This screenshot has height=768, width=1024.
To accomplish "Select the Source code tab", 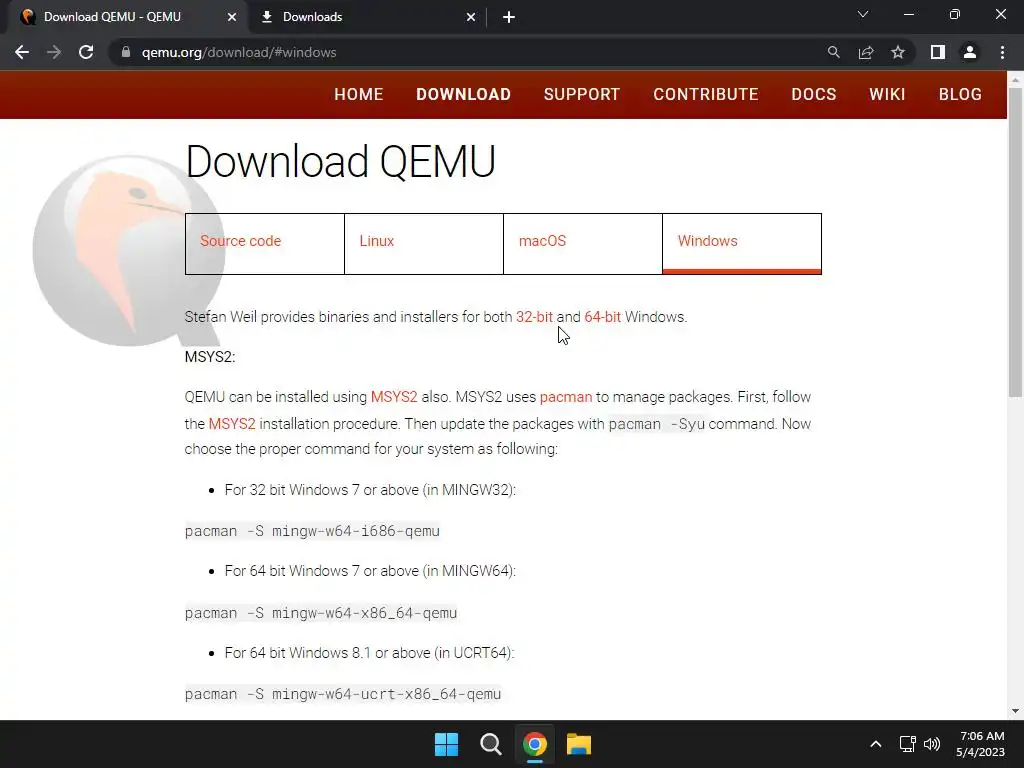I will pyautogui.click(x=264, y=244).
